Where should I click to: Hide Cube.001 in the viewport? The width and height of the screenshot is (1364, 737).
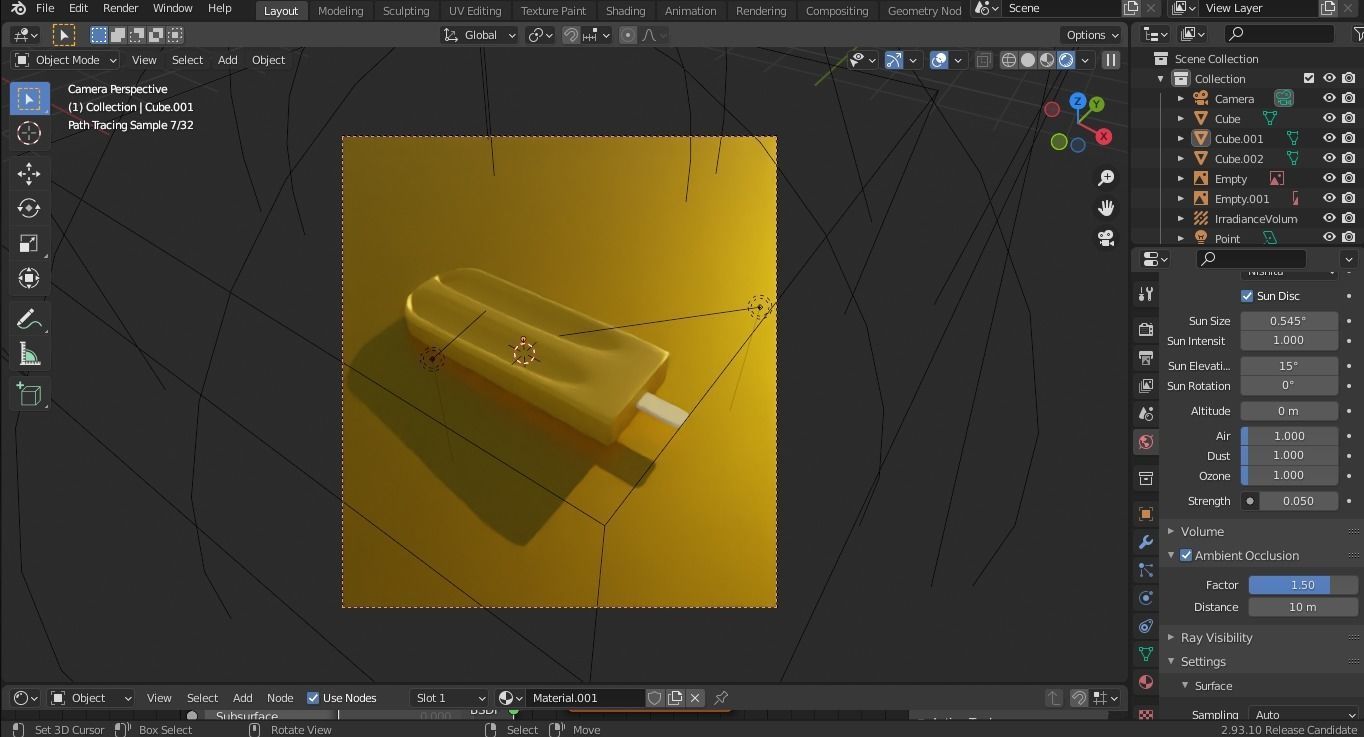[1329, 139]
